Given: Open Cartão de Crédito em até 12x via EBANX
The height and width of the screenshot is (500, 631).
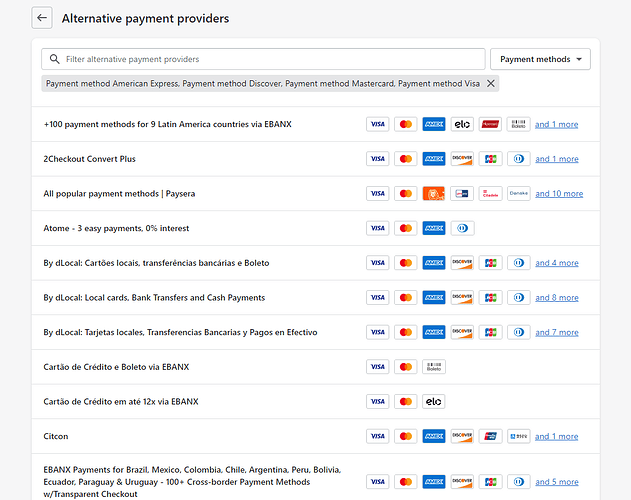Looking at the screenshot, I should click(x=121, y=402).
